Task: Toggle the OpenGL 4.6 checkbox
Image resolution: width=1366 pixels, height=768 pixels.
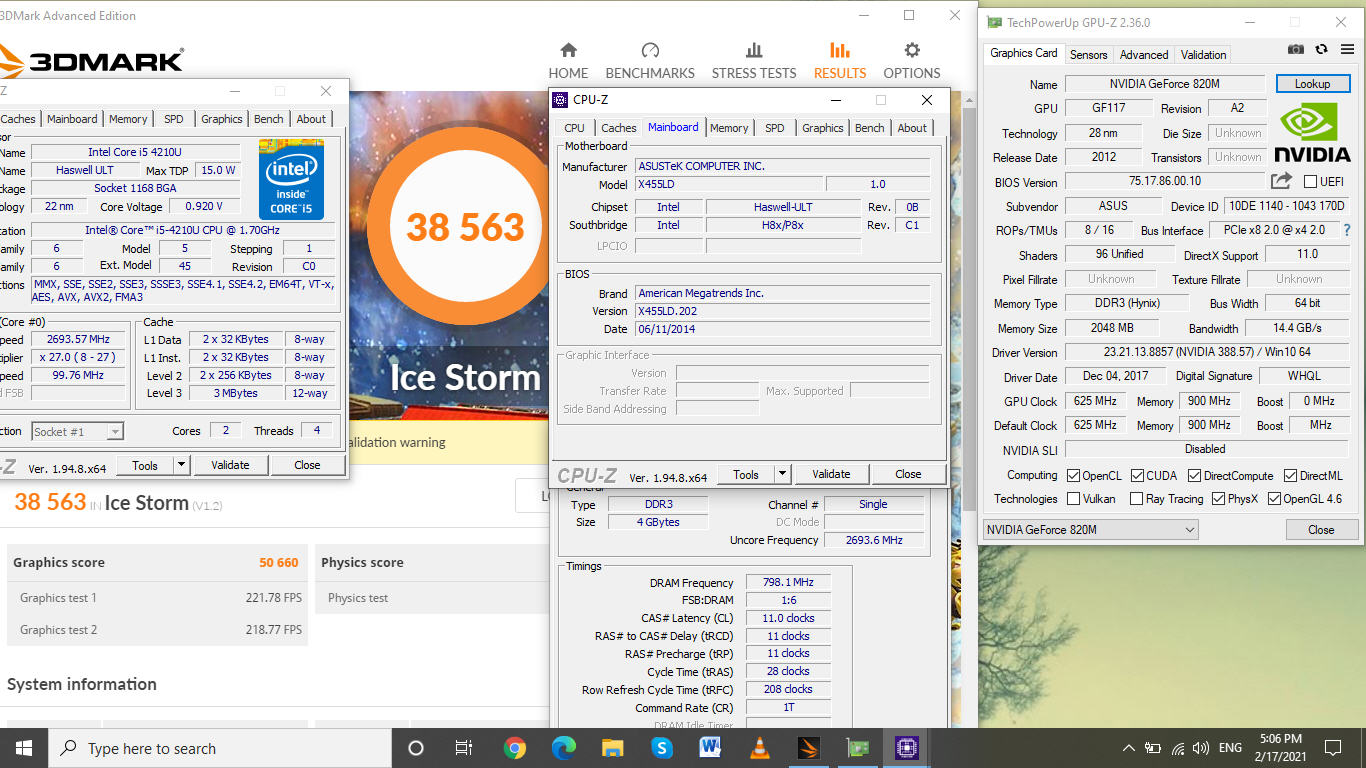Action: coord(1274,499)
